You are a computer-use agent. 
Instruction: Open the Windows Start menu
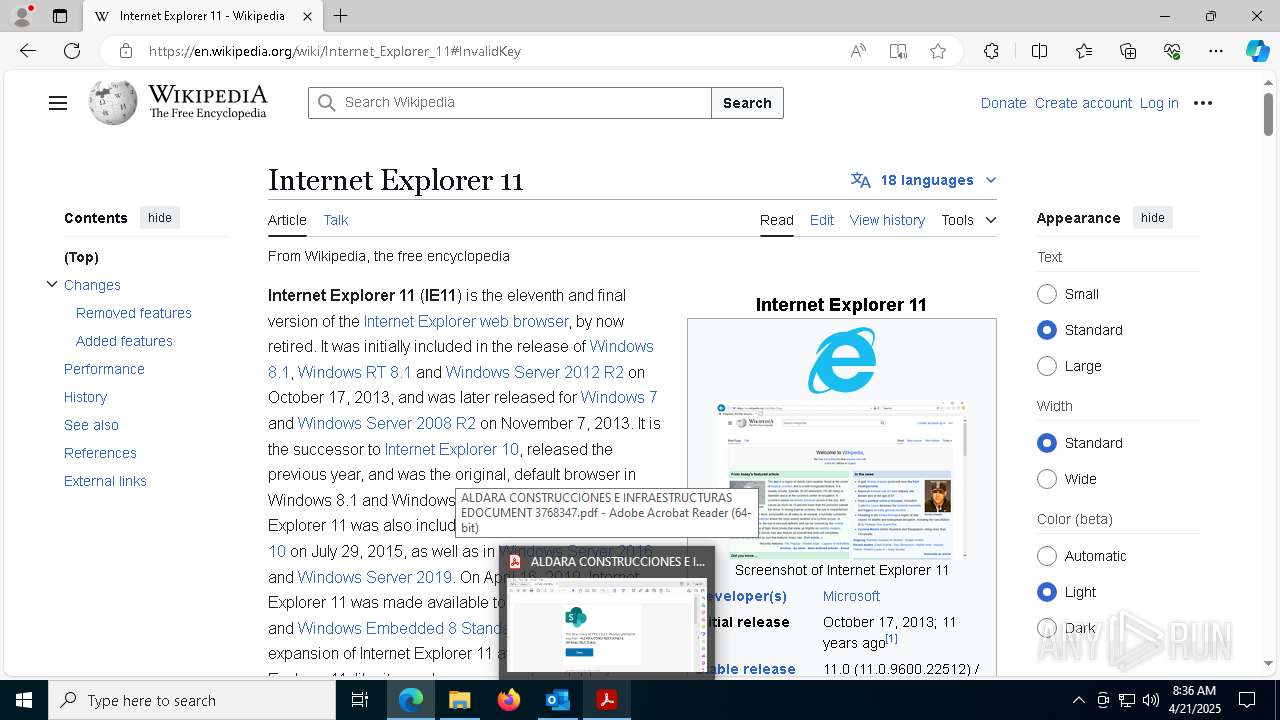coord(24,700)
